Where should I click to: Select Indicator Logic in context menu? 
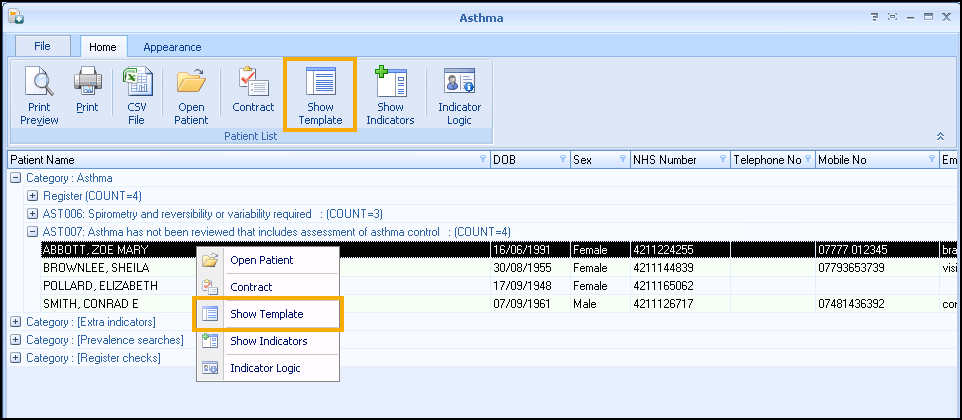(265, 368)
